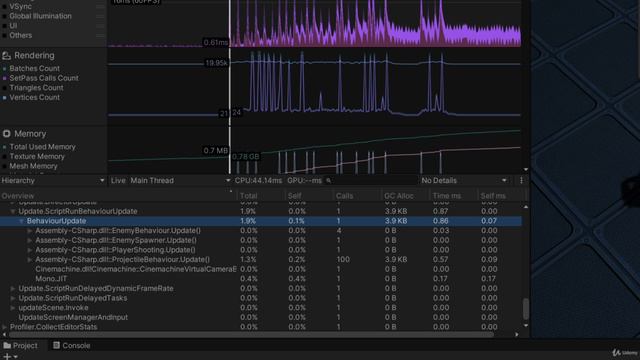Toggle VSync category in CPU chart
The width and height of the screenshot is (640, 360).
pyautogui.click(x=4, y=7)
